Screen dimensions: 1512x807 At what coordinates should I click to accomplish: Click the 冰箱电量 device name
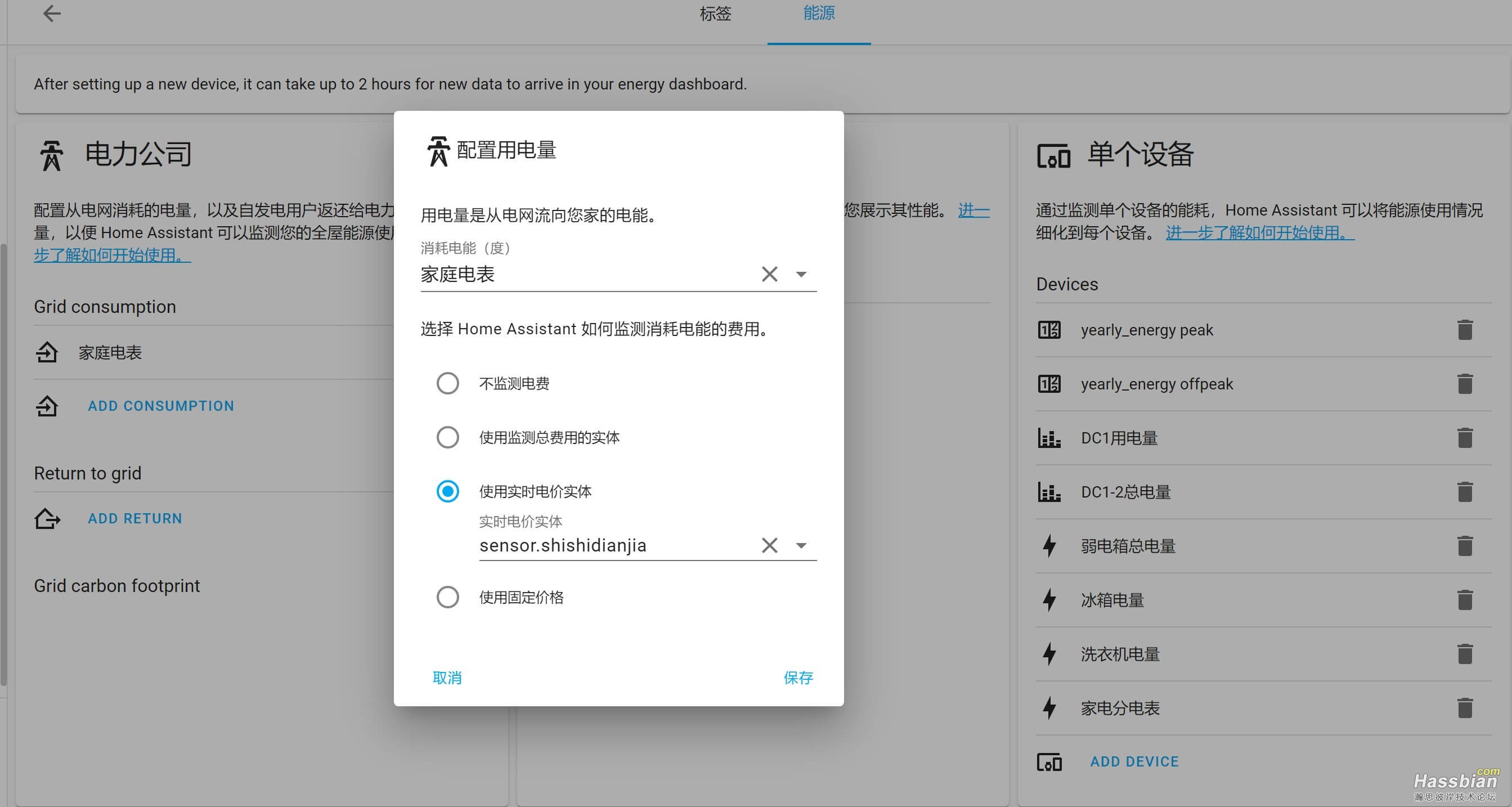coord(1112,600)
